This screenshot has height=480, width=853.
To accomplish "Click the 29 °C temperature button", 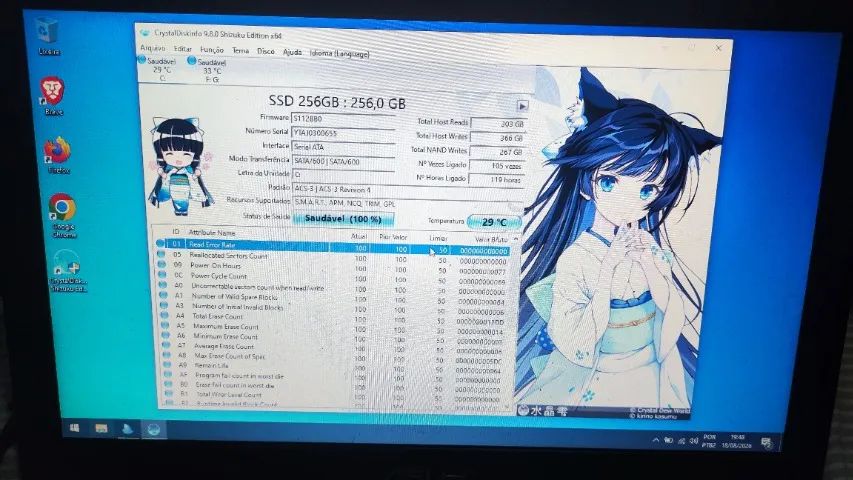I will (494, 222).
